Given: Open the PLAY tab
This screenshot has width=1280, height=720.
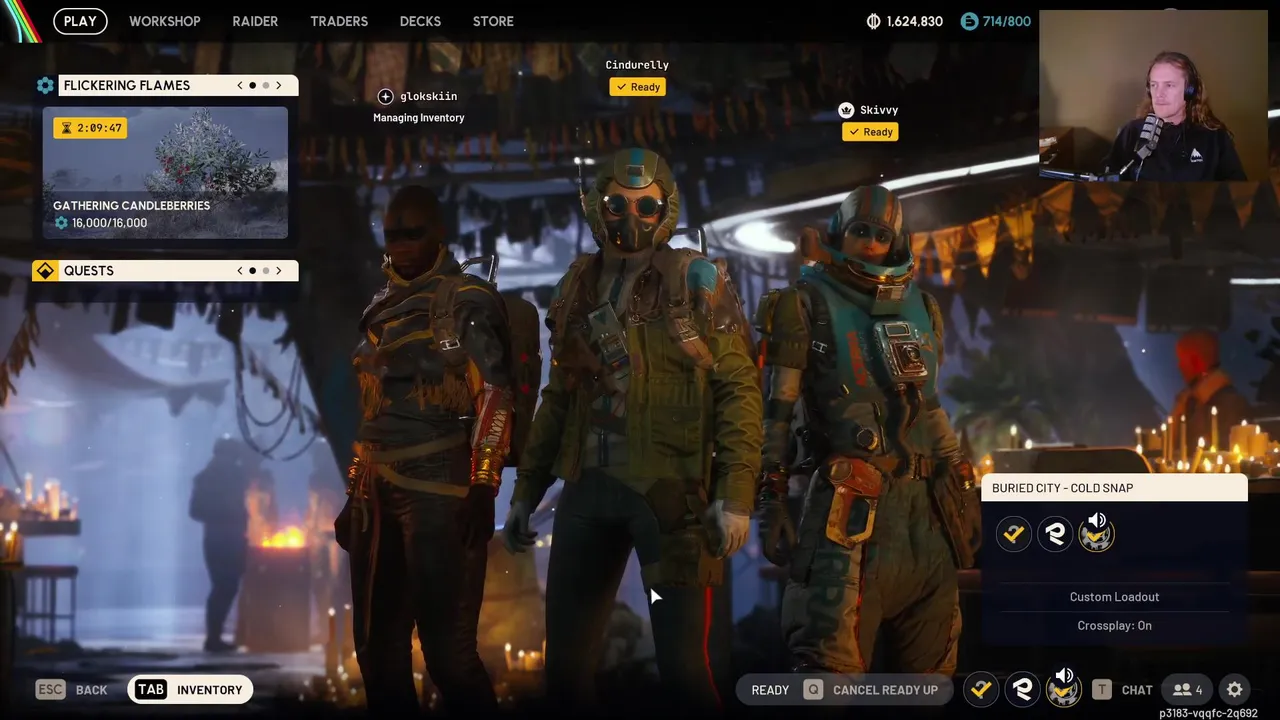Looking at the screenshot, I should 80,21.
